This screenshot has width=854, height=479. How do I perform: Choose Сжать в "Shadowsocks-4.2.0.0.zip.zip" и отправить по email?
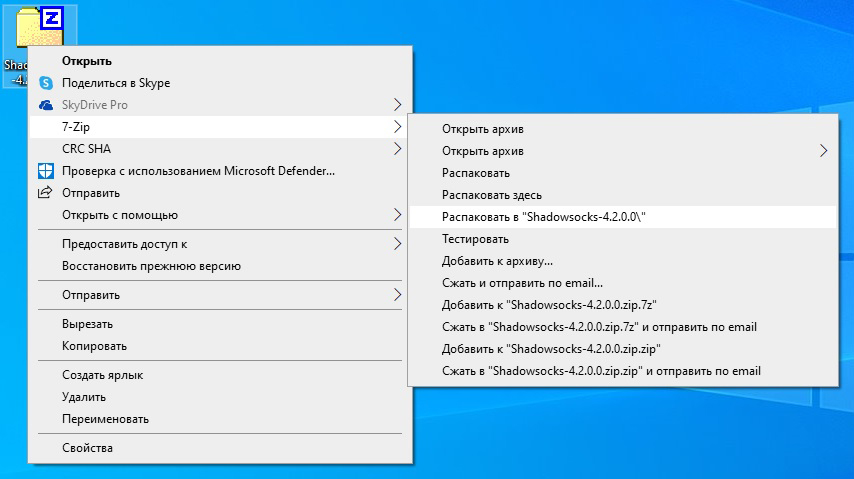point(623,371)
